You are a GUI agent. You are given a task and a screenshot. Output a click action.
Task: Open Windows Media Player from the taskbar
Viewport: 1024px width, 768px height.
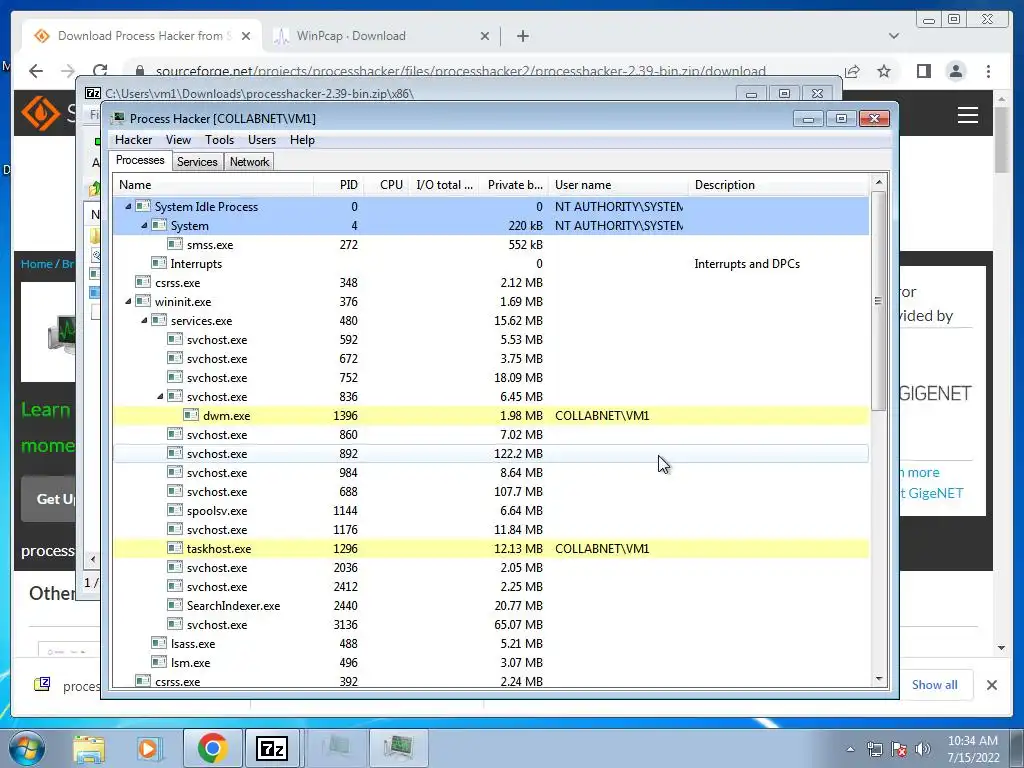[x=148, y=748]
